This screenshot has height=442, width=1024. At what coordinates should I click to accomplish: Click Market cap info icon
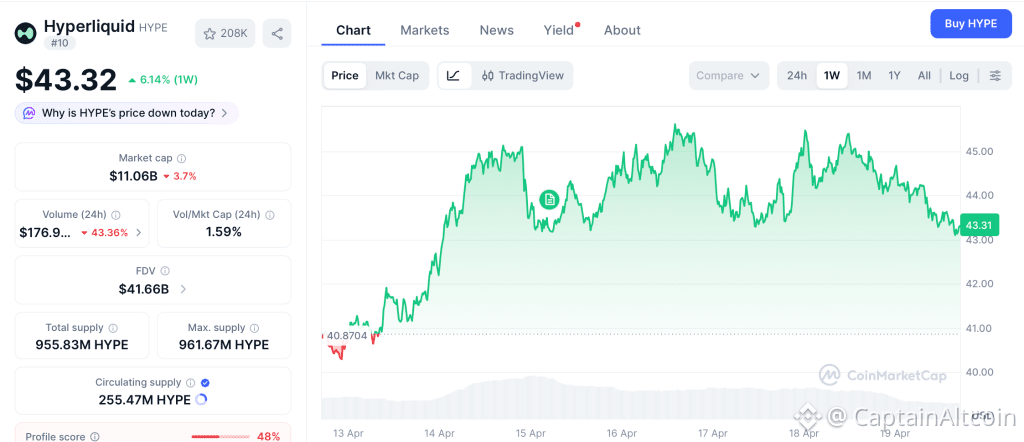pyautogui.click(x=181, y=158)
